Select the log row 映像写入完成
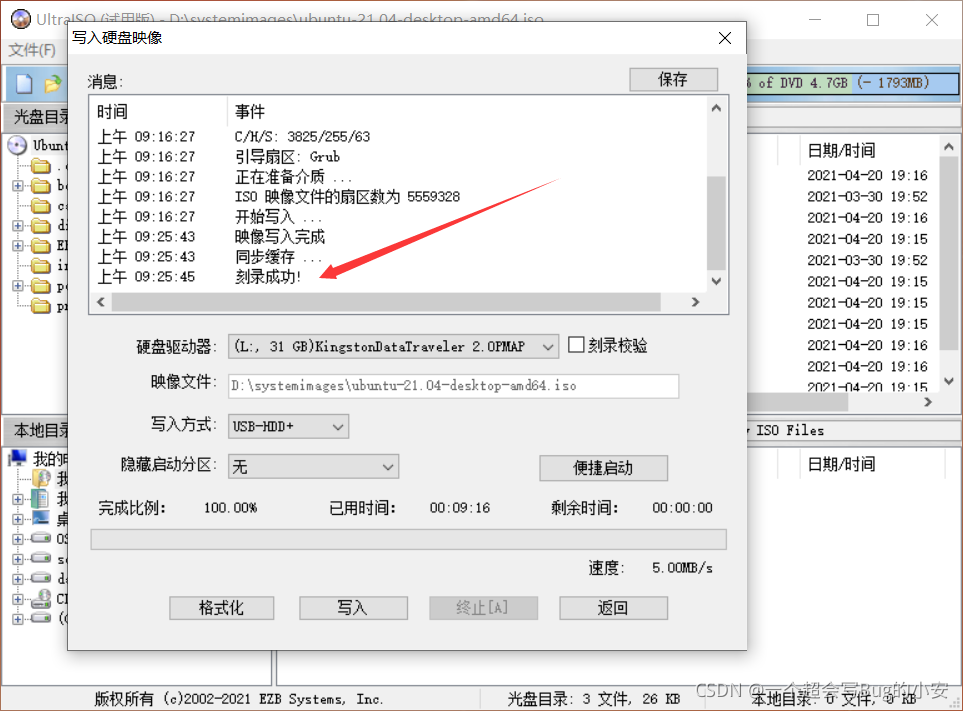The width and height of the screenshot is (963, 711). click(x=399, y=237)
